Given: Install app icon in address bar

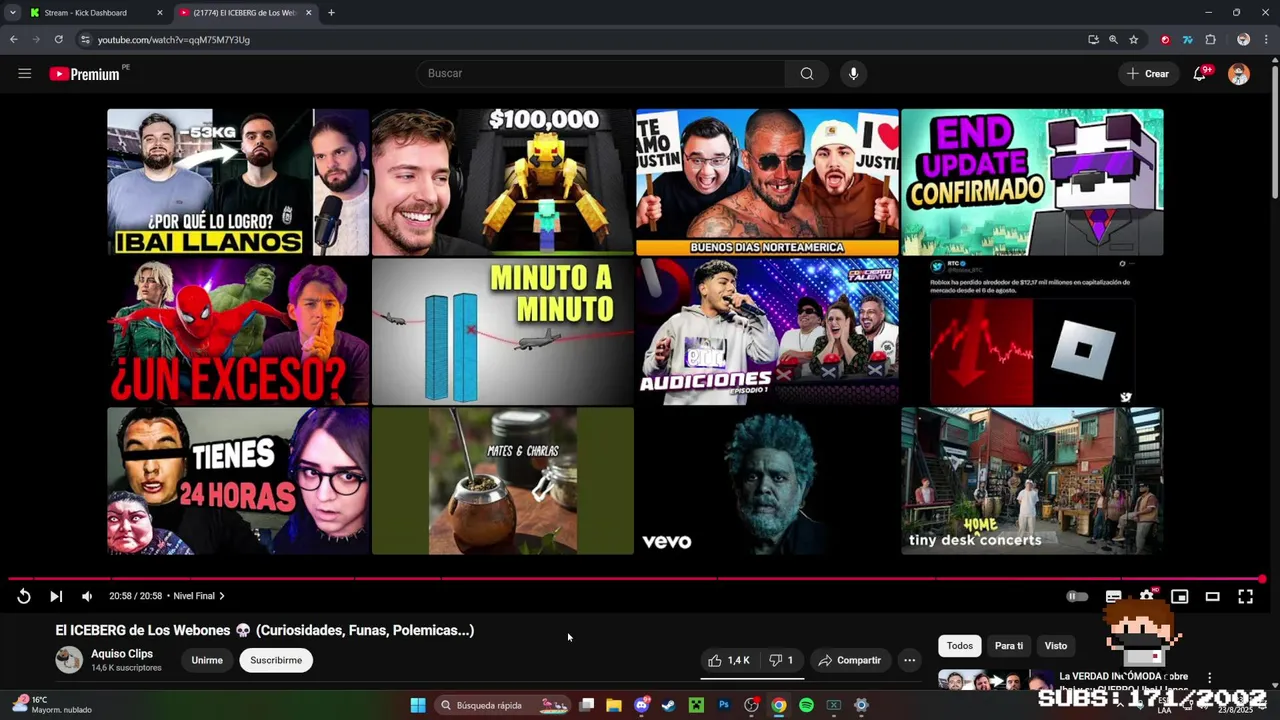Looking at the screenshot, I should tap(1093, 40).
